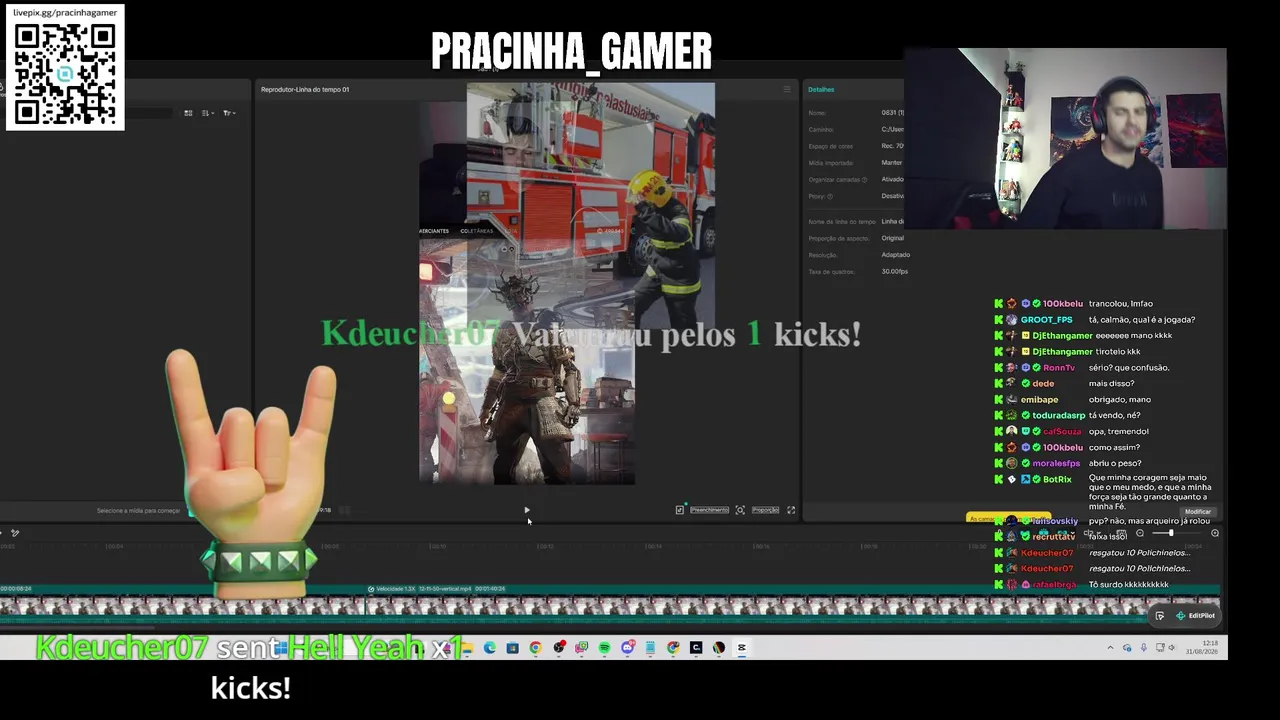
Task: Select the Detalhes tab
Action: (821, 89)
